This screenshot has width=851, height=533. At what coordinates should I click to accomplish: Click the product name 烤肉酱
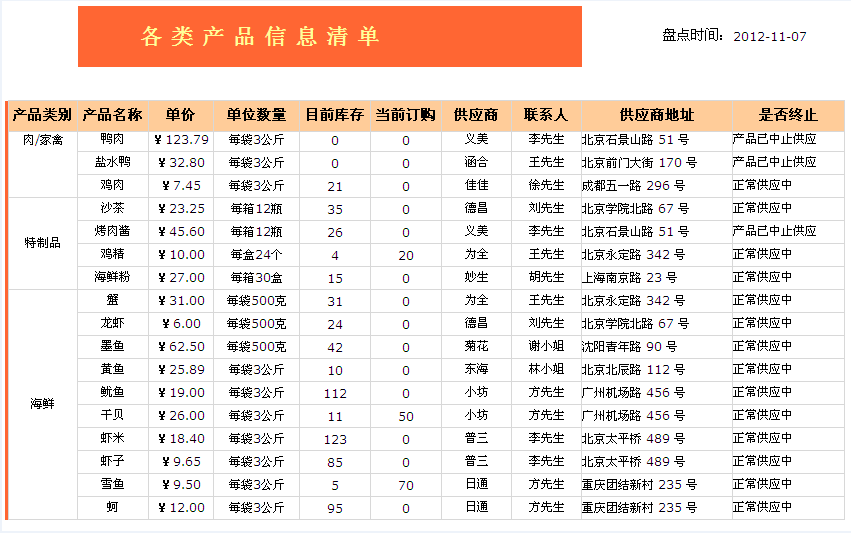(x=112, y=231)
